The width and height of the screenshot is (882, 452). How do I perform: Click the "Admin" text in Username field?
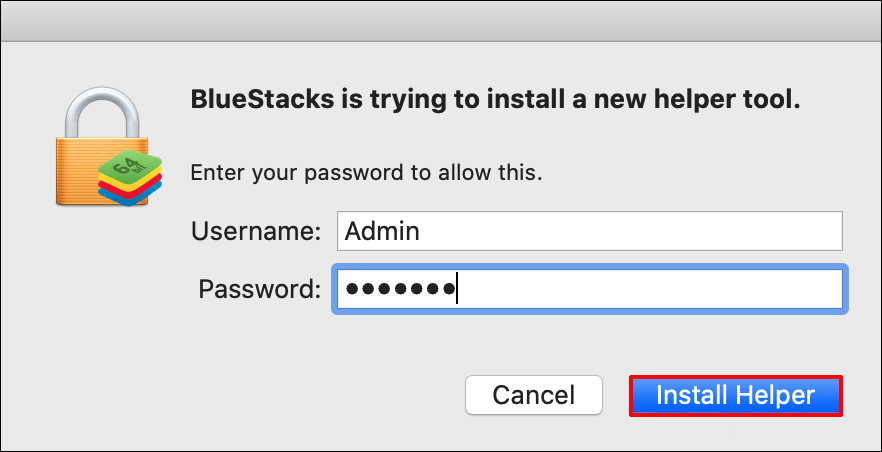point(381,231)
